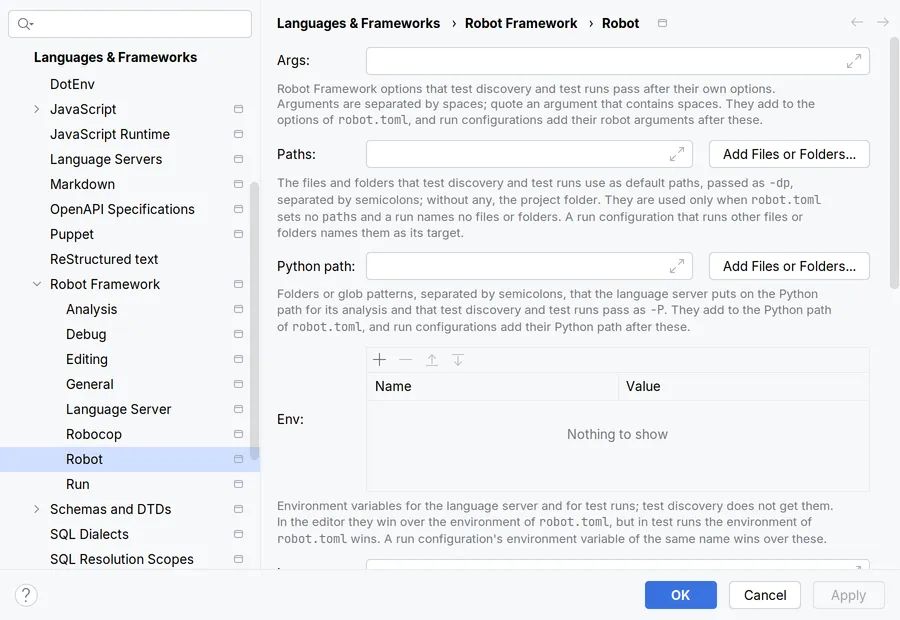Viewport: 900px width, 620px height.
Task: Select SQL Resolution Scopes page
Action: [122, 559]
